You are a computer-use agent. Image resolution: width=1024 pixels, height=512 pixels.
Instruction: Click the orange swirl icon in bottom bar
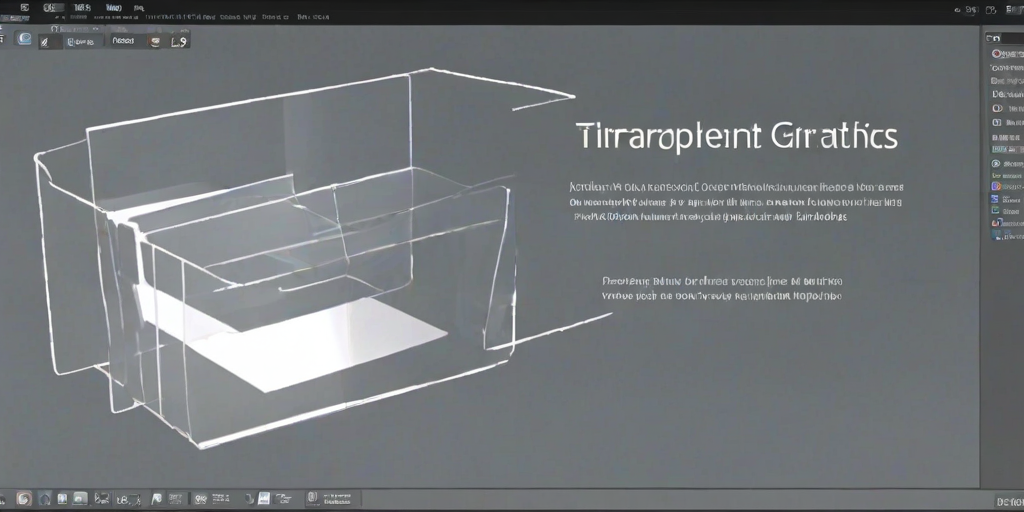(24, 499)
